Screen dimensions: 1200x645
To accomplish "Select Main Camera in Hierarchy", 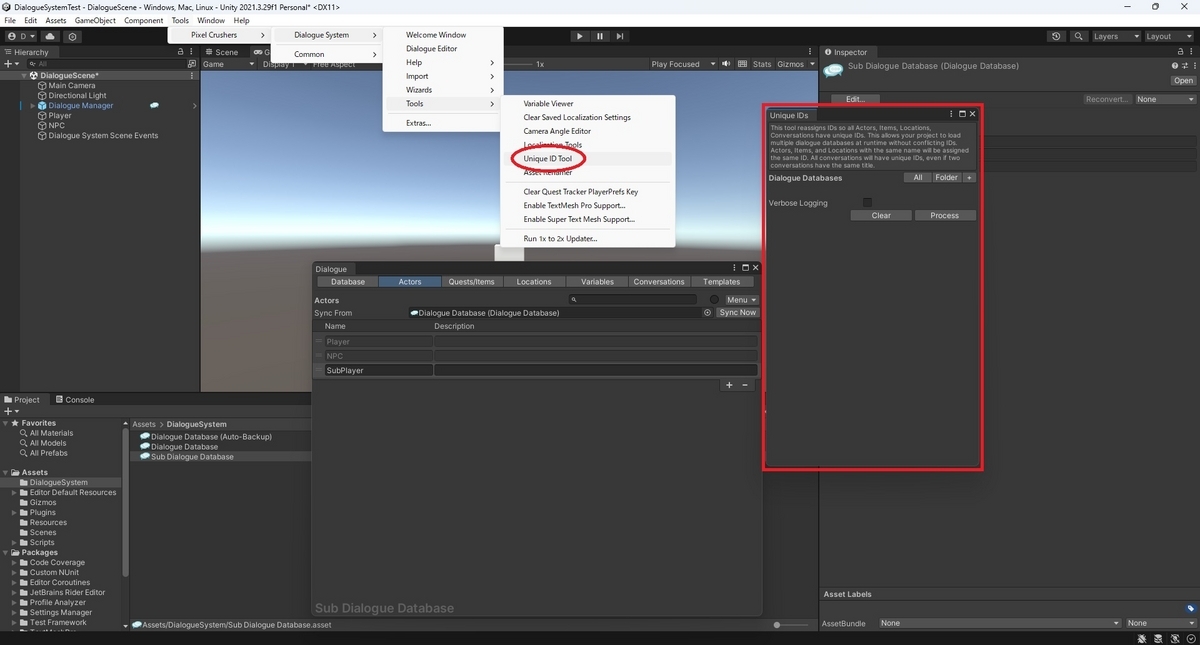I will click(72, 85).
